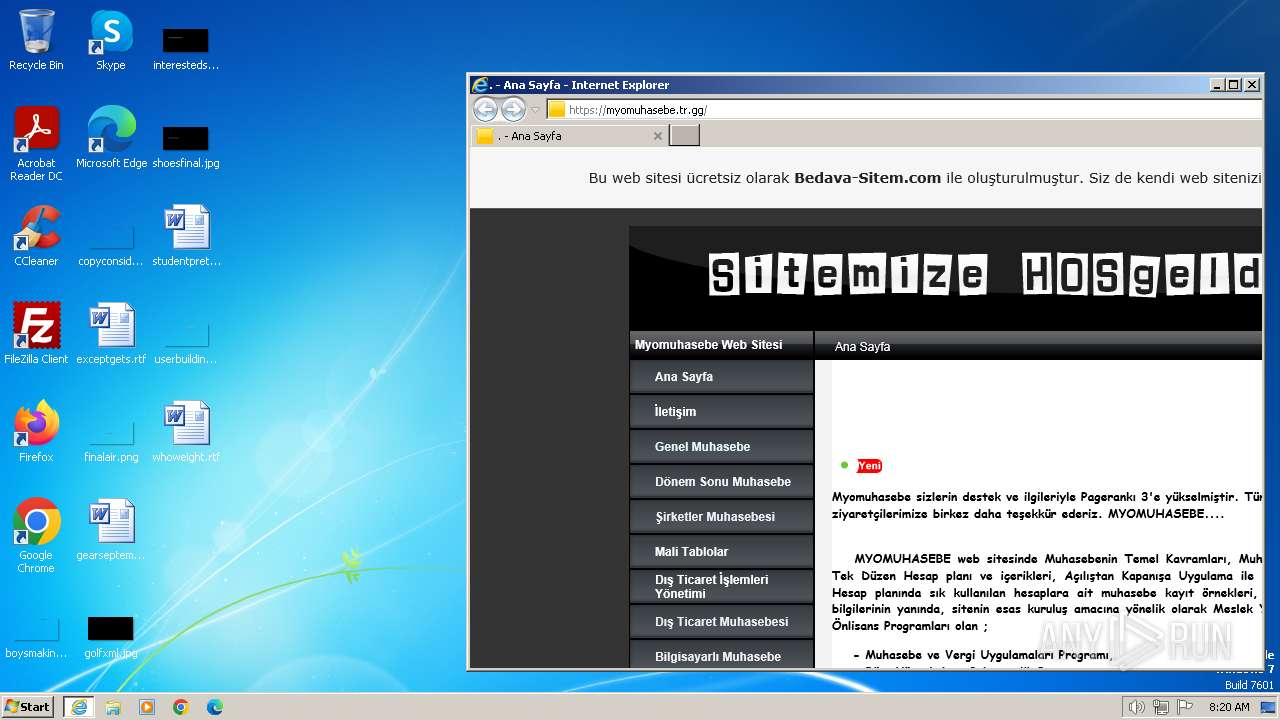Viewport: 1280px width, 720px height.
Task: Select golfxml.jpg desktop file
Action: [111, 636]
